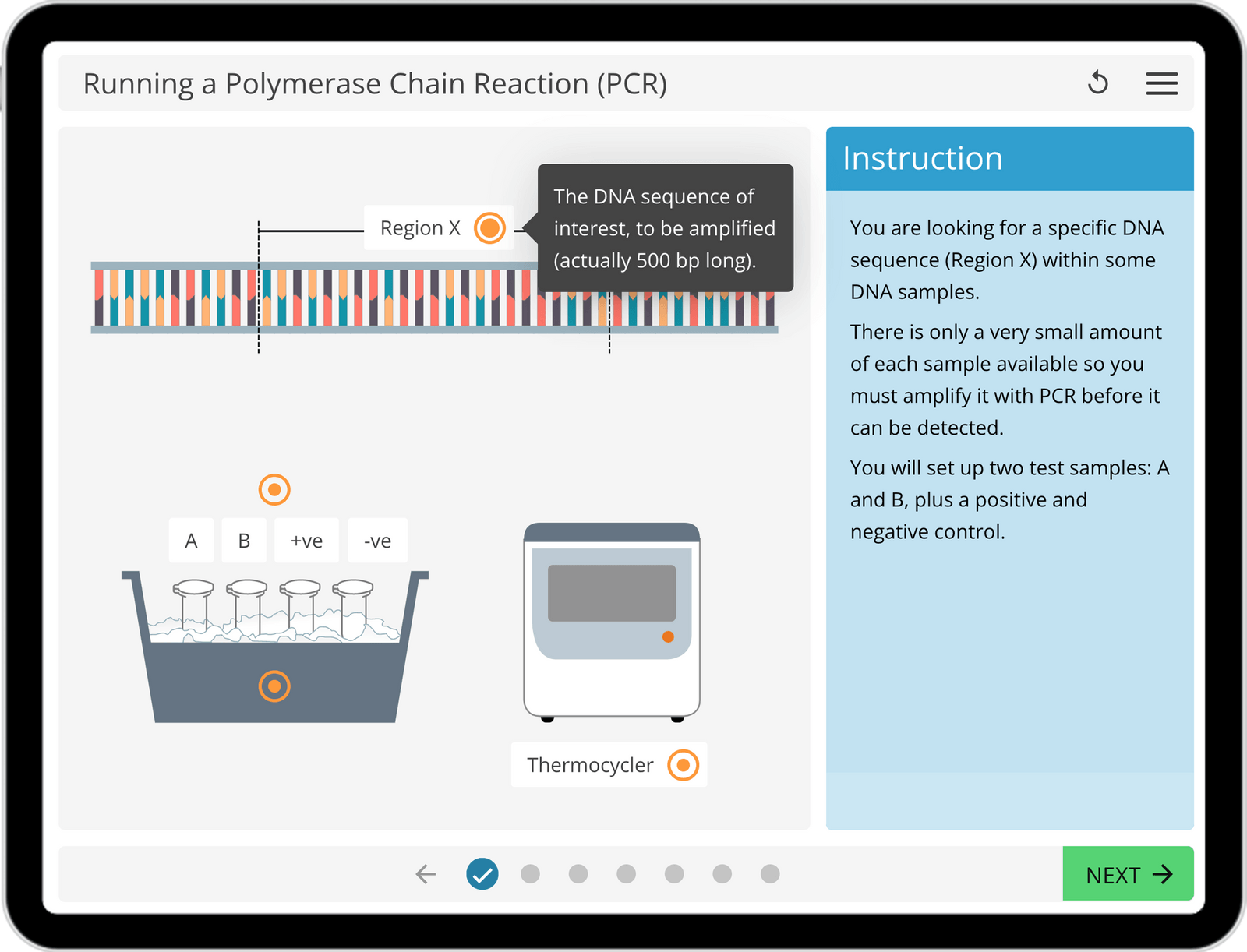
Task: Click the Region X hotspot marker
Action: click(x=489, y=228)
